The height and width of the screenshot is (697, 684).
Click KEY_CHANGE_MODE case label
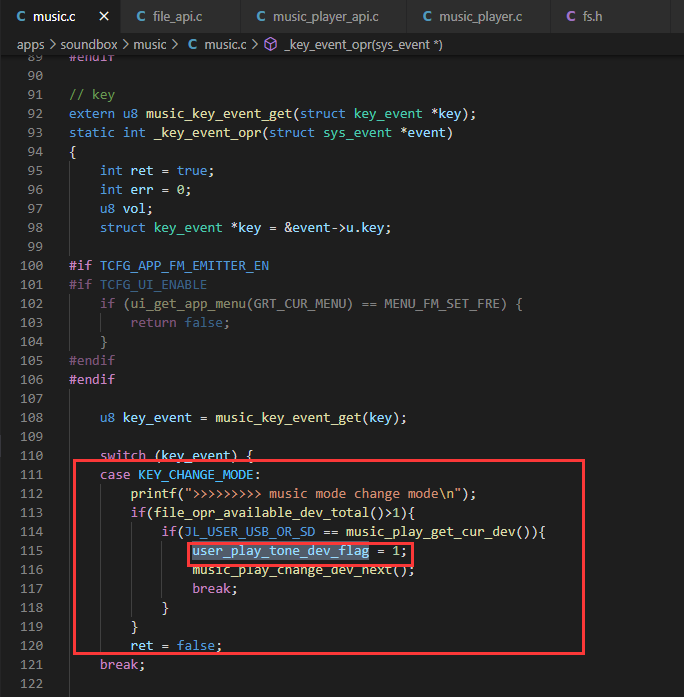tap(196, 475)
